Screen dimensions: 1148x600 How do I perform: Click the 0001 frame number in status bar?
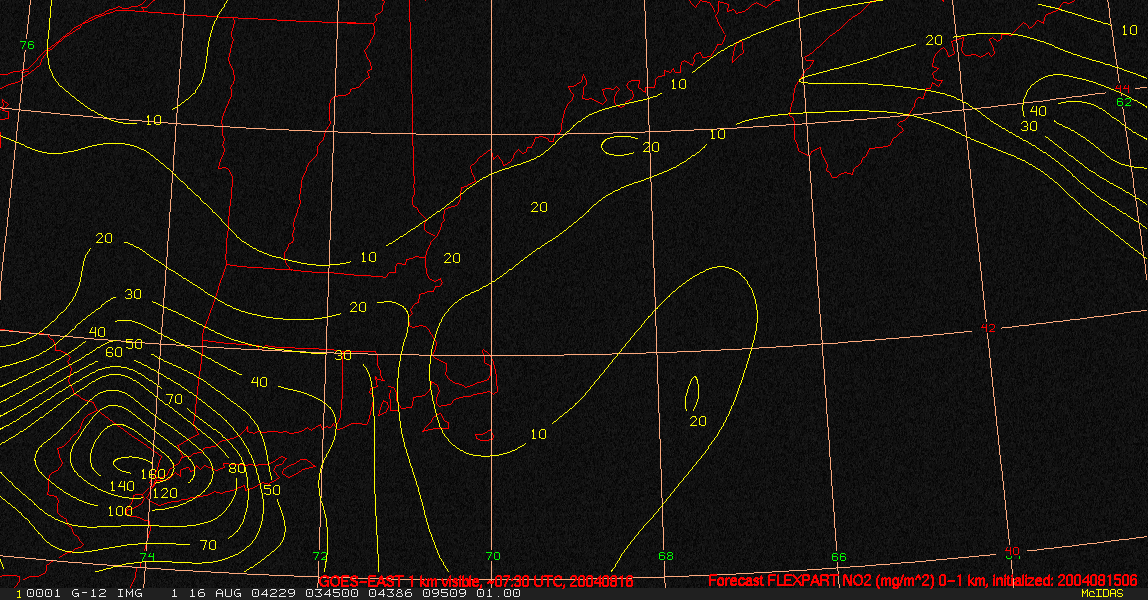(x=41, y=593)
